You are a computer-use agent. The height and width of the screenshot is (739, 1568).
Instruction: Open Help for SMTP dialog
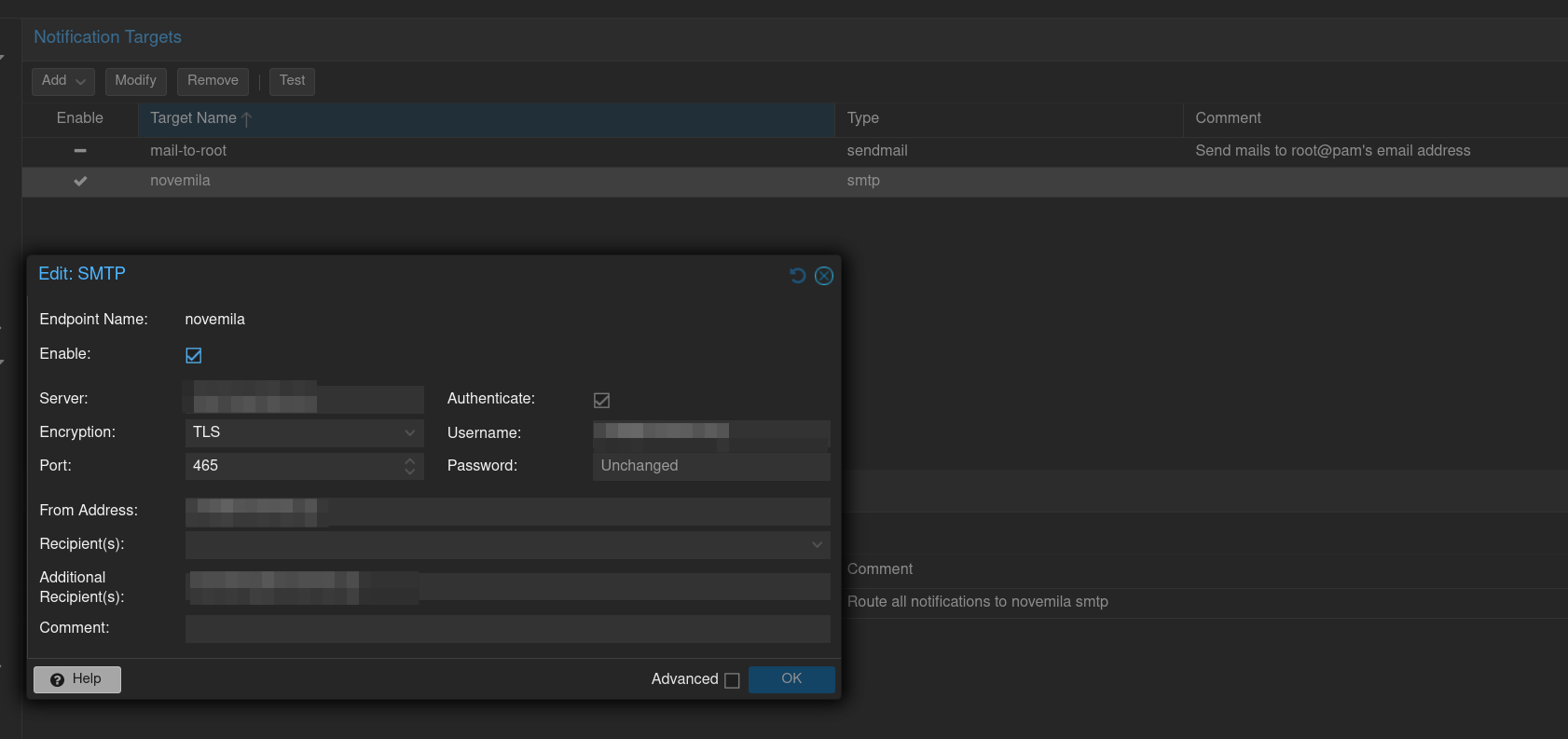coord(77,679)
